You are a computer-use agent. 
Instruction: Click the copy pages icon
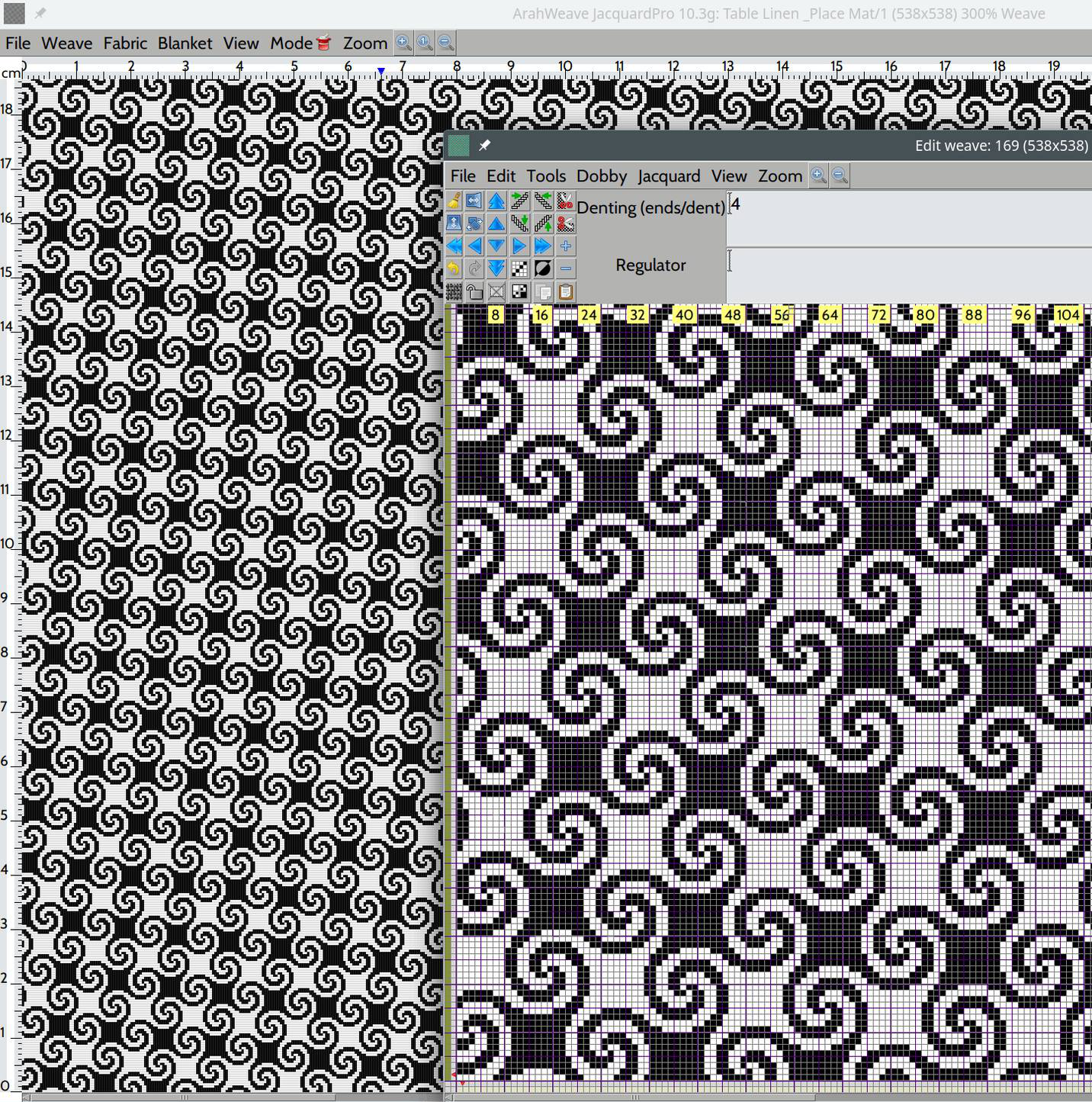tap(543, 291)
